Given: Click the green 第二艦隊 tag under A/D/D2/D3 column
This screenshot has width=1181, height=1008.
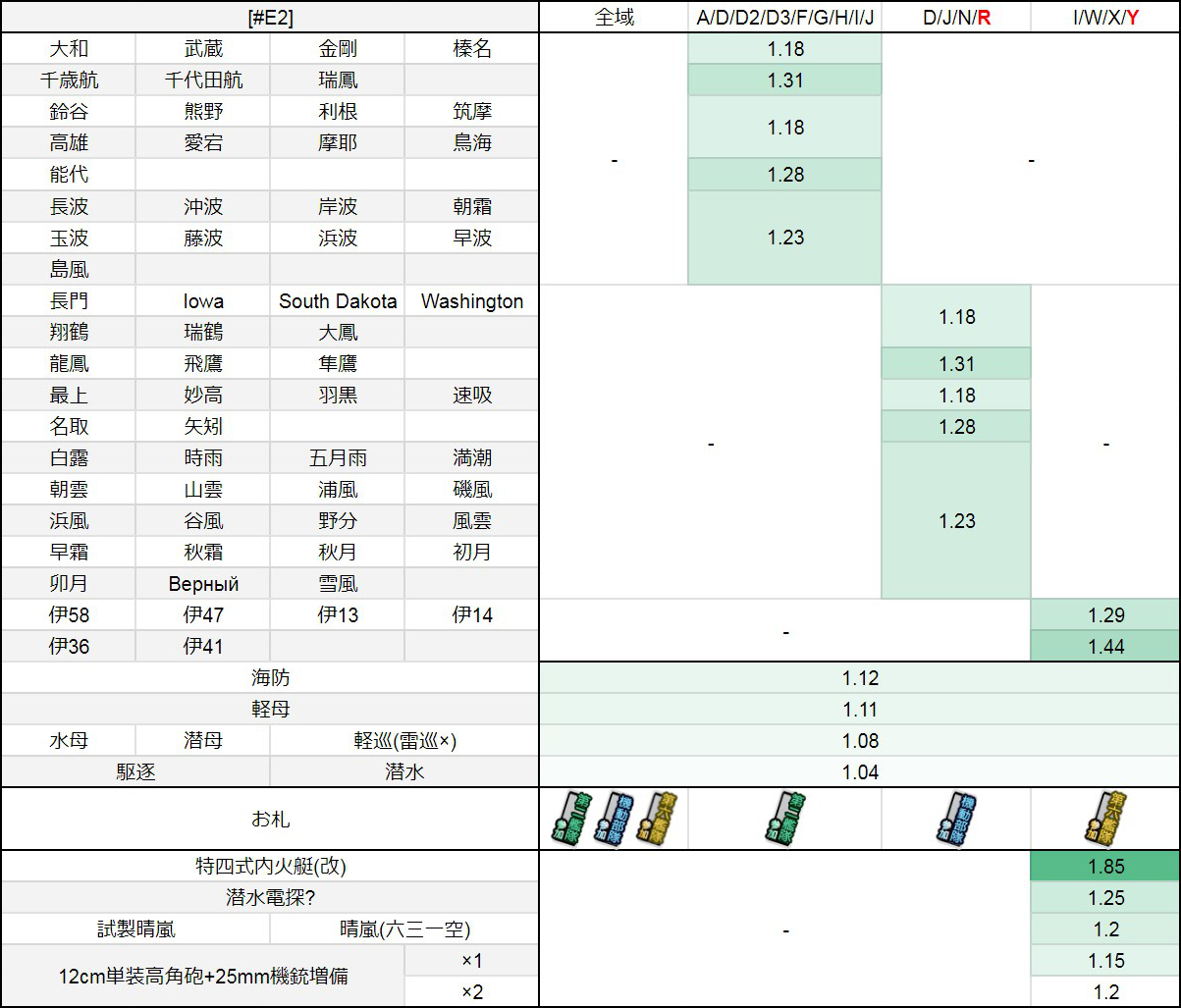Looking at the screenshot, I should click(785, 819).
